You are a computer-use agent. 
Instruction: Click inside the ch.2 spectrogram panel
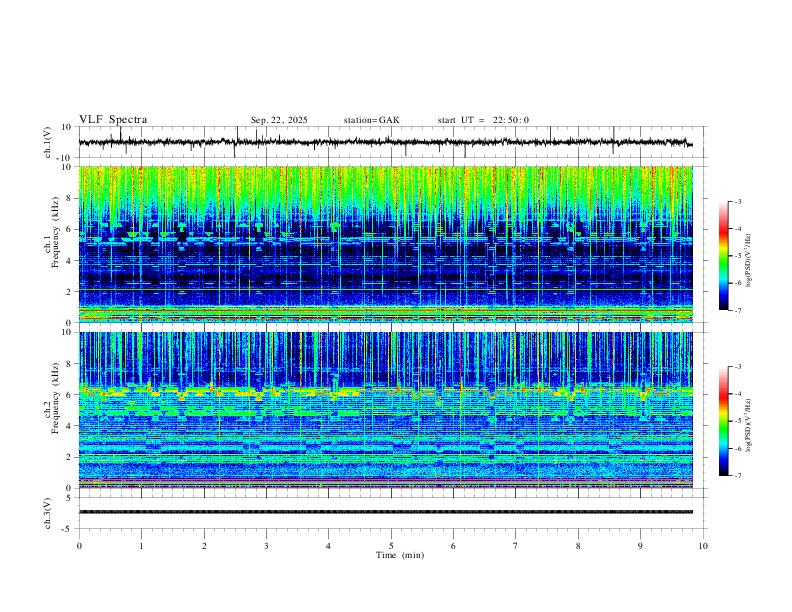(x=385, y=410)
